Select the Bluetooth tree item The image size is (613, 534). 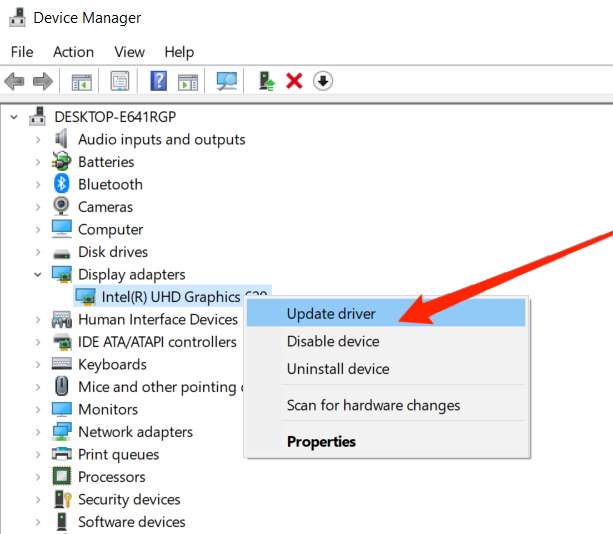(x=110, y=184)
